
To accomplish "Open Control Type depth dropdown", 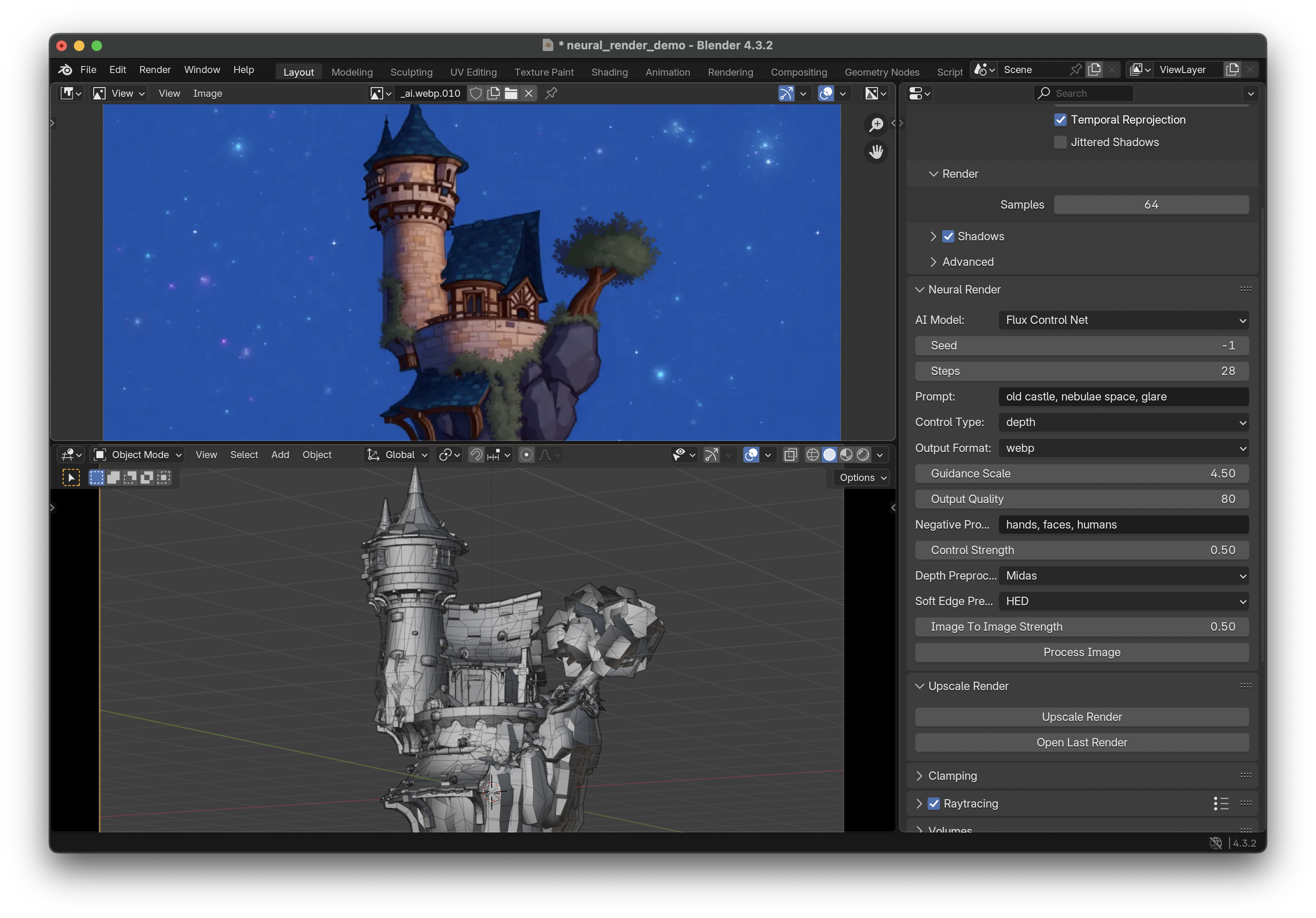I will click(1123, 422).
